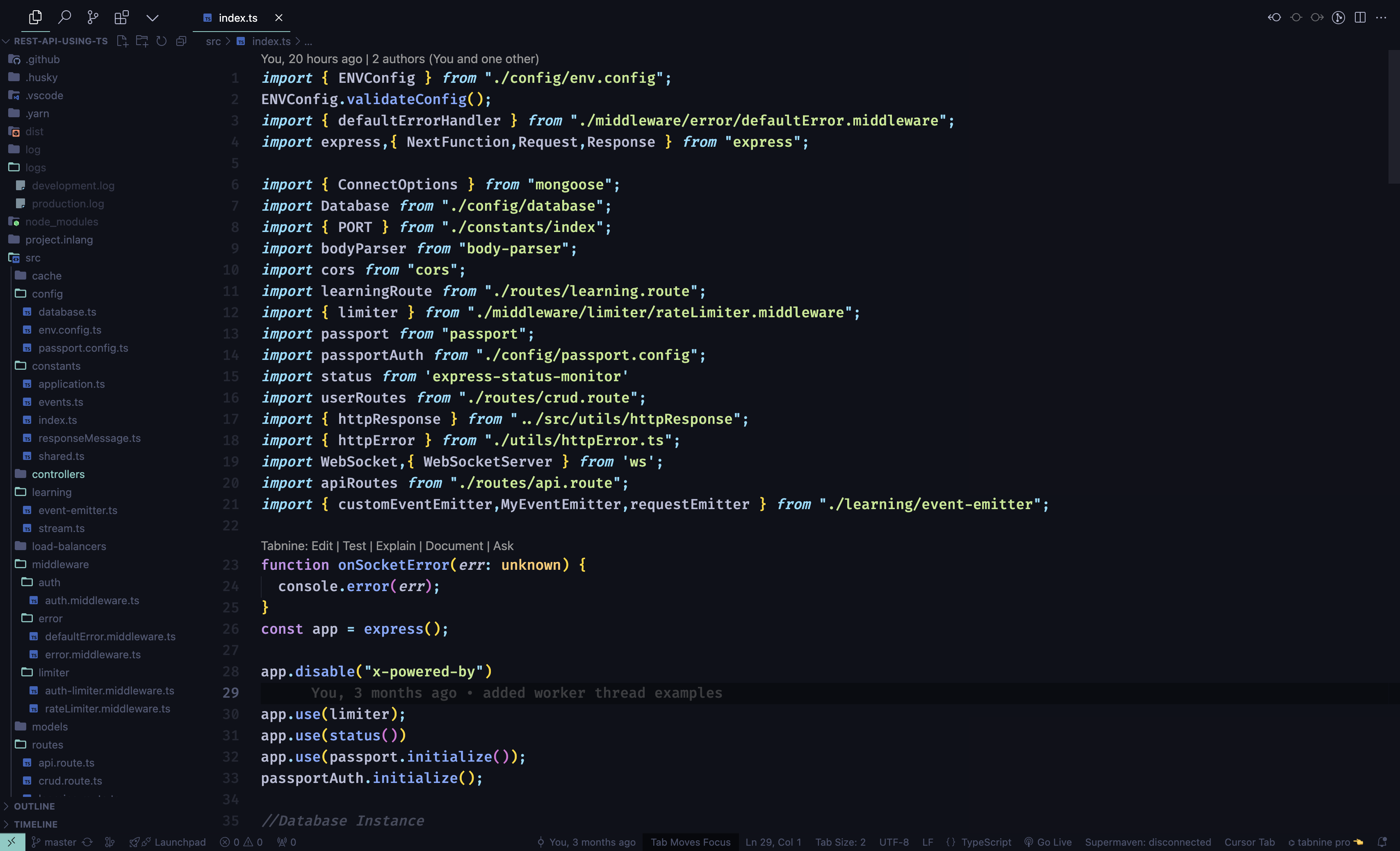Click the index.ts breadcrumb segment
1400x851 pixels.
pyautogui.click(x=271, y=41)
